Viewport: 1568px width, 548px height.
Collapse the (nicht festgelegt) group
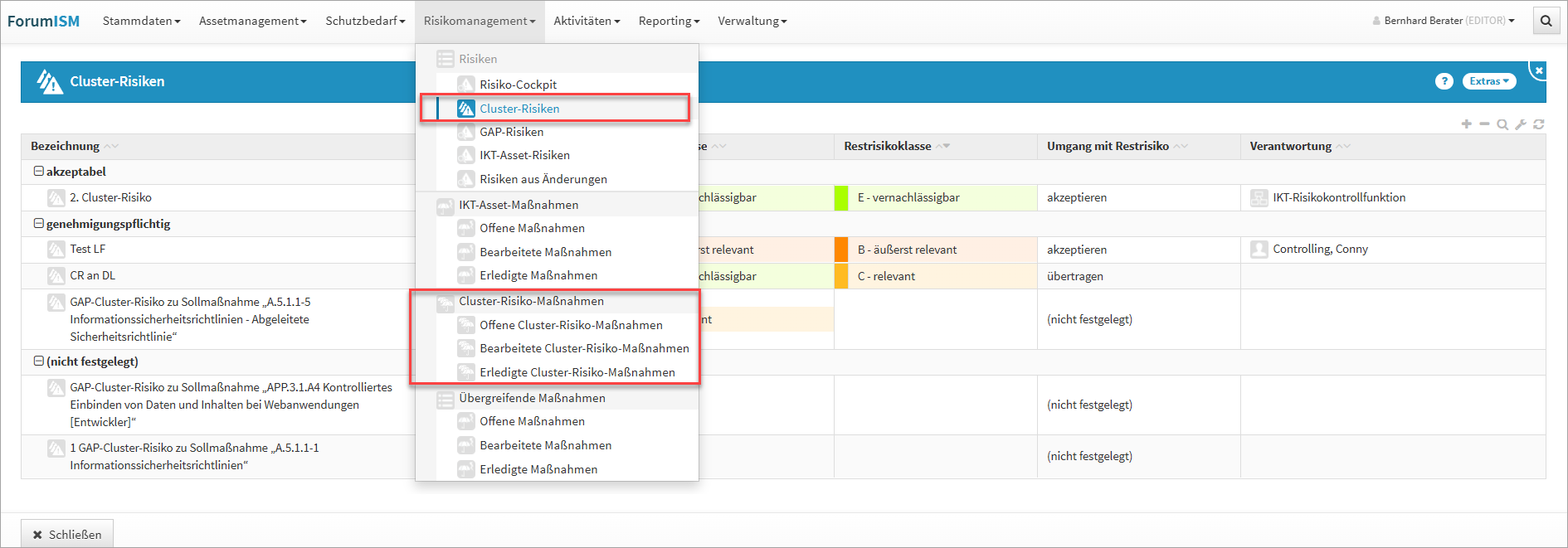[x=38, y=361]
